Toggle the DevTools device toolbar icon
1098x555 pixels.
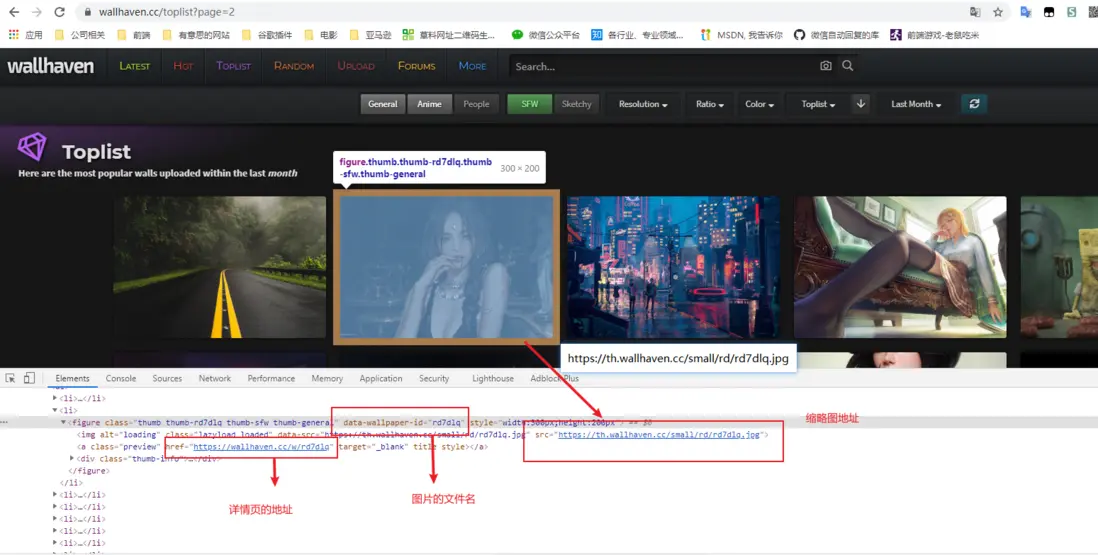(29, 378)
